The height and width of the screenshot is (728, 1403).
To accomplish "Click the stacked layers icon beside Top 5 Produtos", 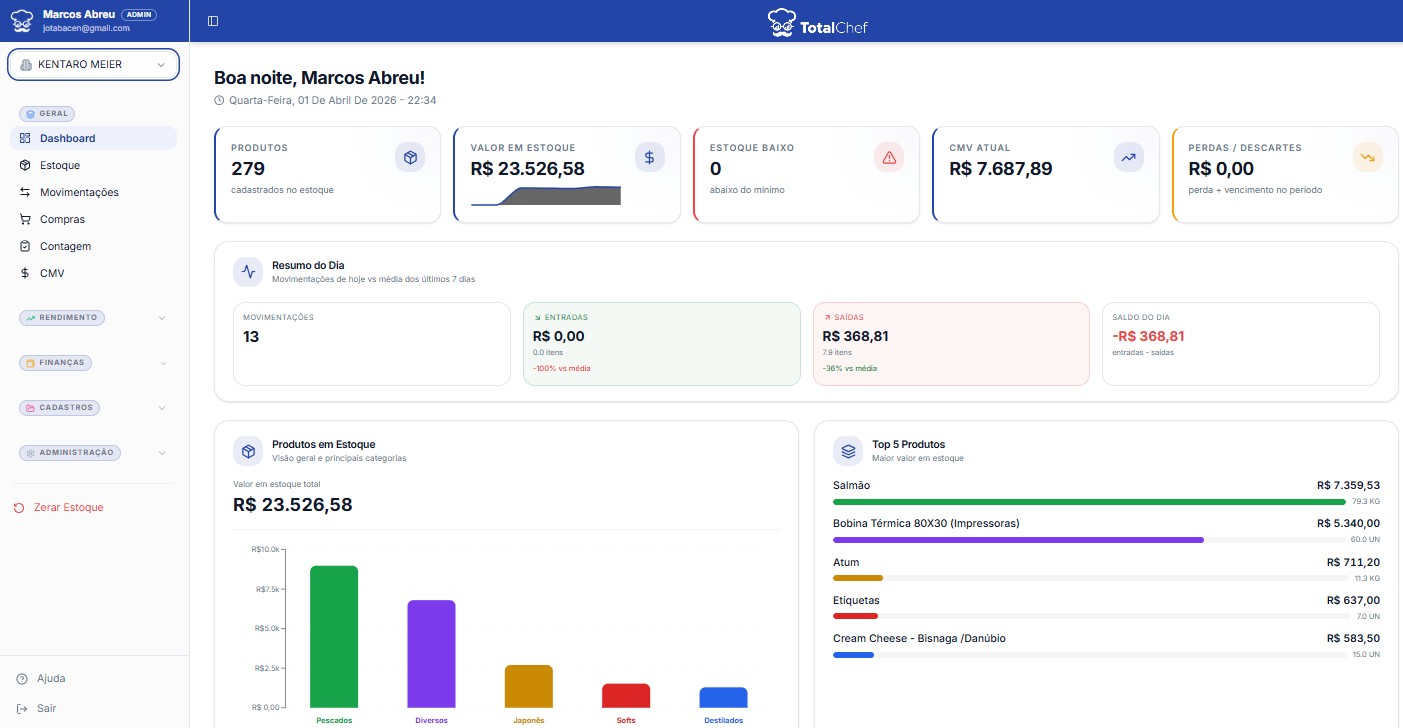I will click(847, 451).
